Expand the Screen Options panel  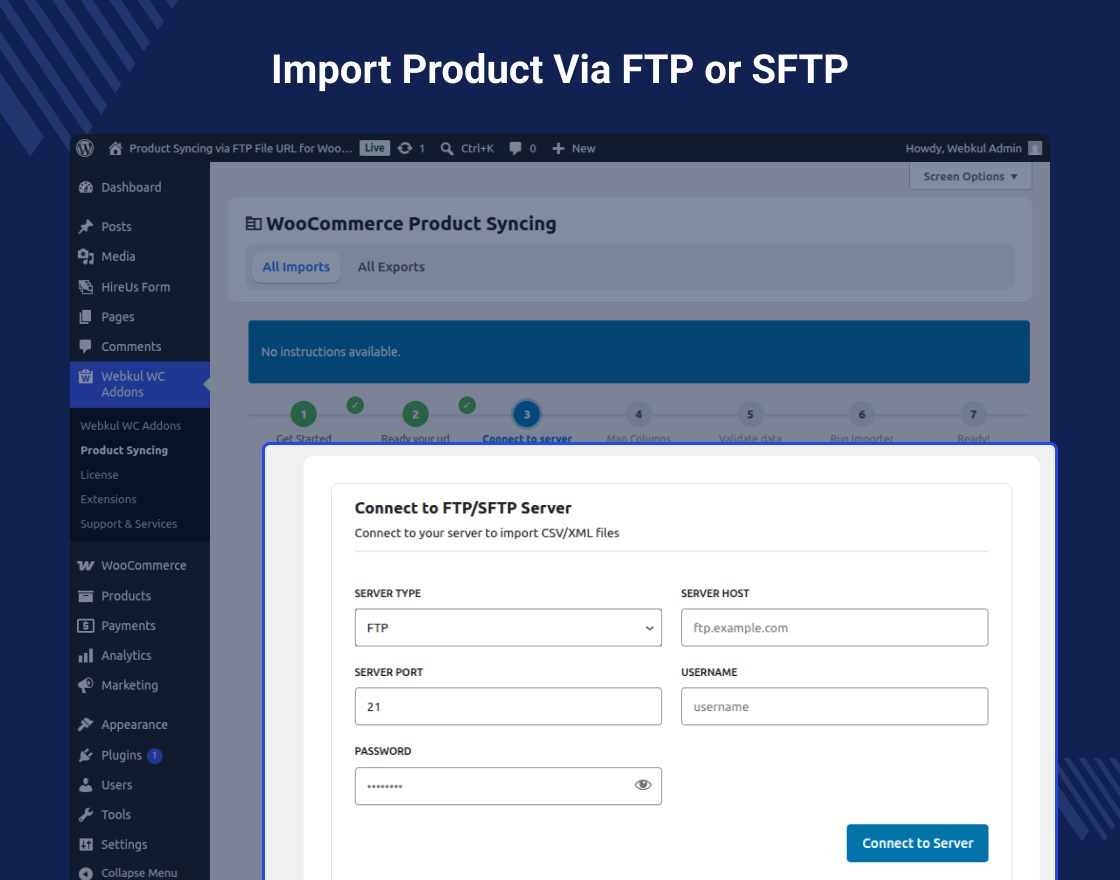point(970,176)
